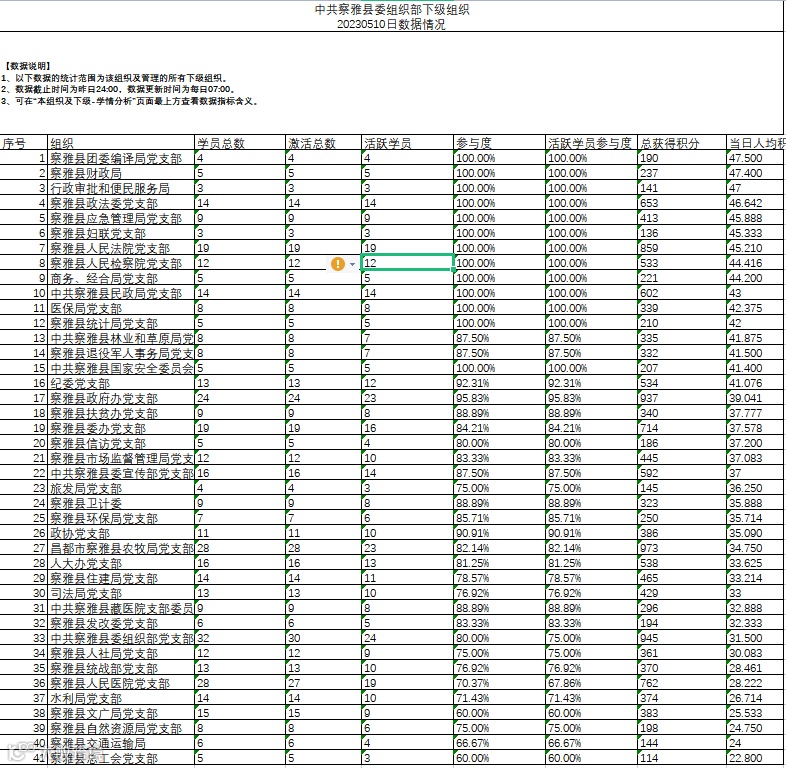Select the daily average cell 46.642
786x768 pixels.
(x=755, y=203)
